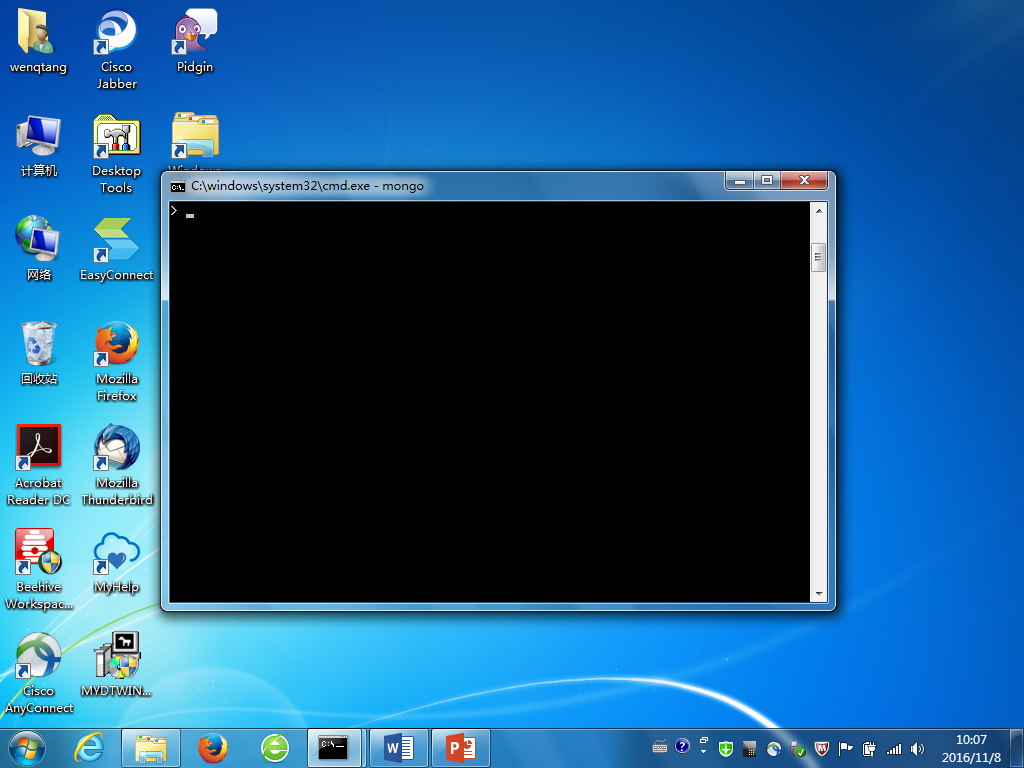
Task: Select the Mozilla Thunderbird desktop shortcut
Action: [x=116, y=465]
